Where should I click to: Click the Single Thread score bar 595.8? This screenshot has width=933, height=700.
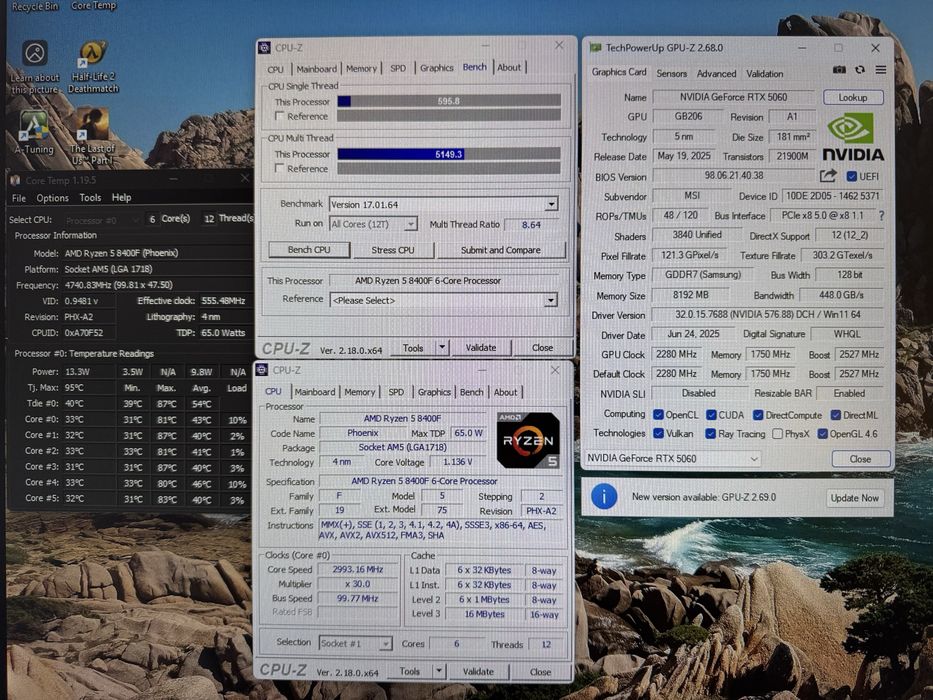[449, 101]
